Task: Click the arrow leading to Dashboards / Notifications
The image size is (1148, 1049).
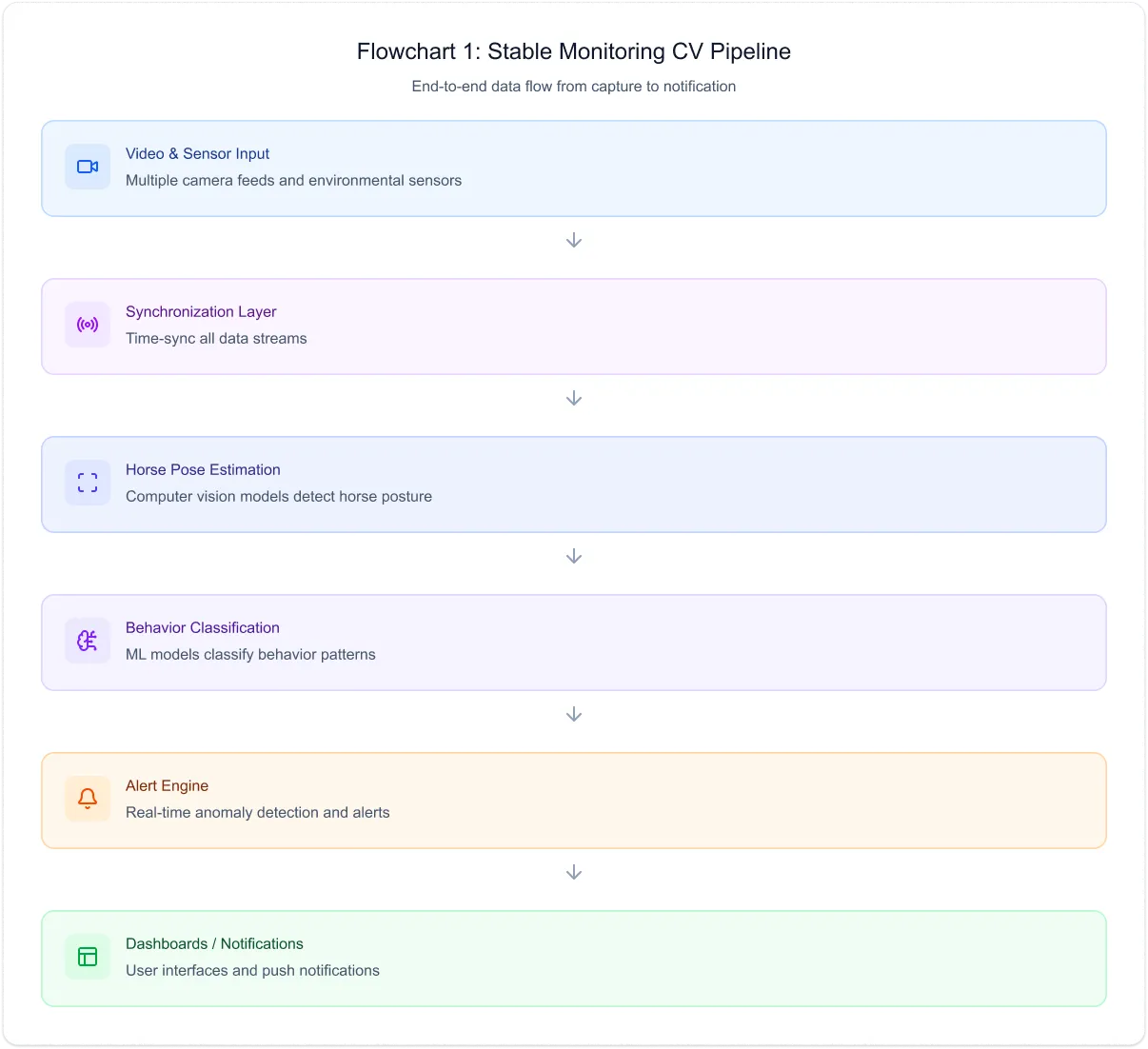Action: tap(573, 871)
